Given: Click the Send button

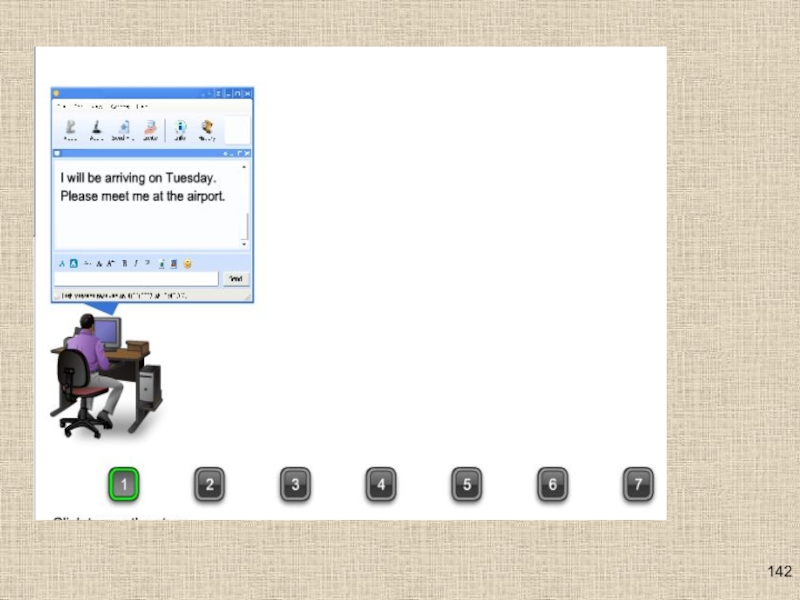Looking at the screenshot, I should tap(236, 279).
